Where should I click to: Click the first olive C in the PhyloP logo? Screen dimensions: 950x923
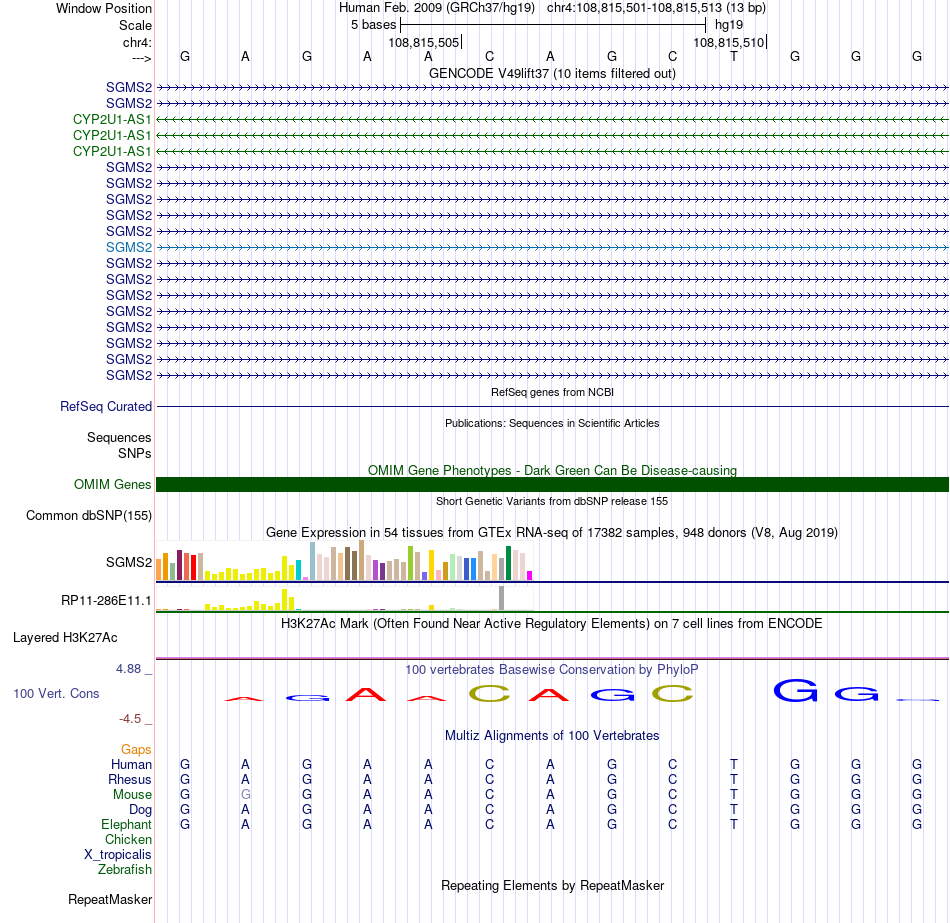click(490, 693)
